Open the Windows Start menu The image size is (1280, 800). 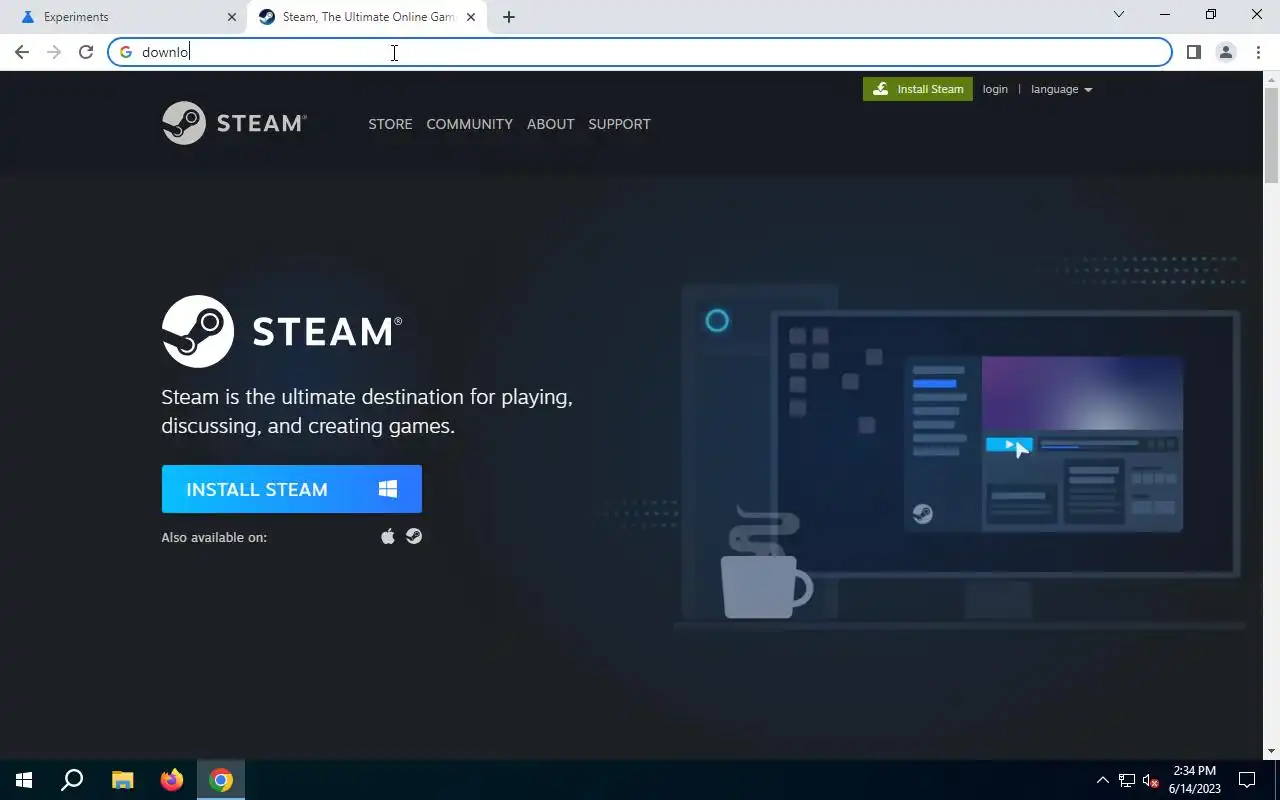pos(24,780)
